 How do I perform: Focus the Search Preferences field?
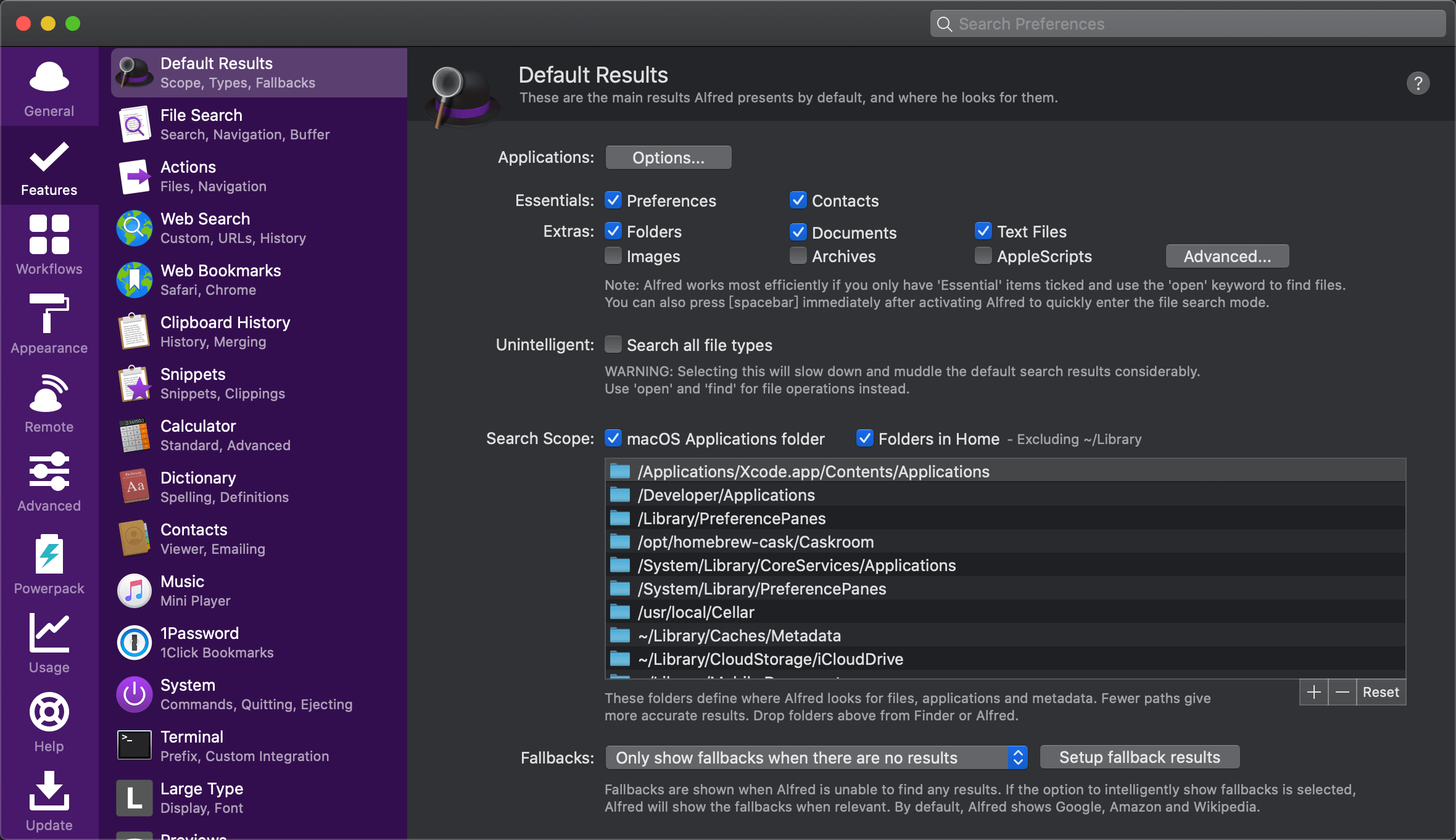1188,23
